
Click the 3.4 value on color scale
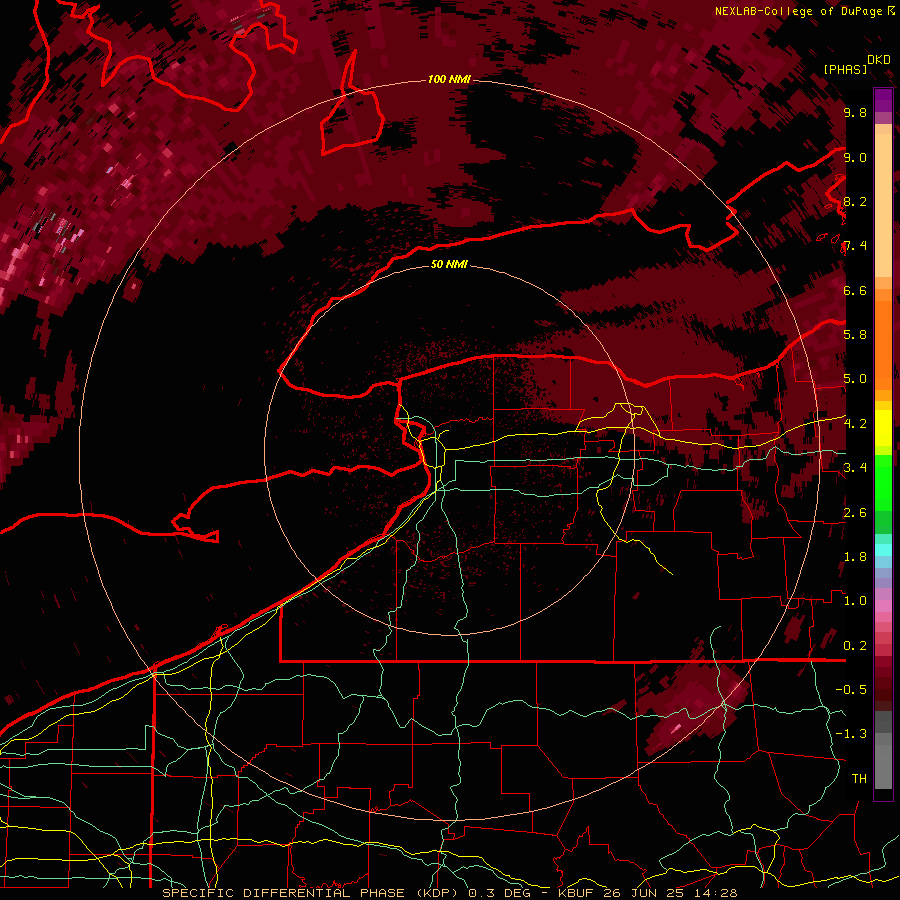coord(855,467)
